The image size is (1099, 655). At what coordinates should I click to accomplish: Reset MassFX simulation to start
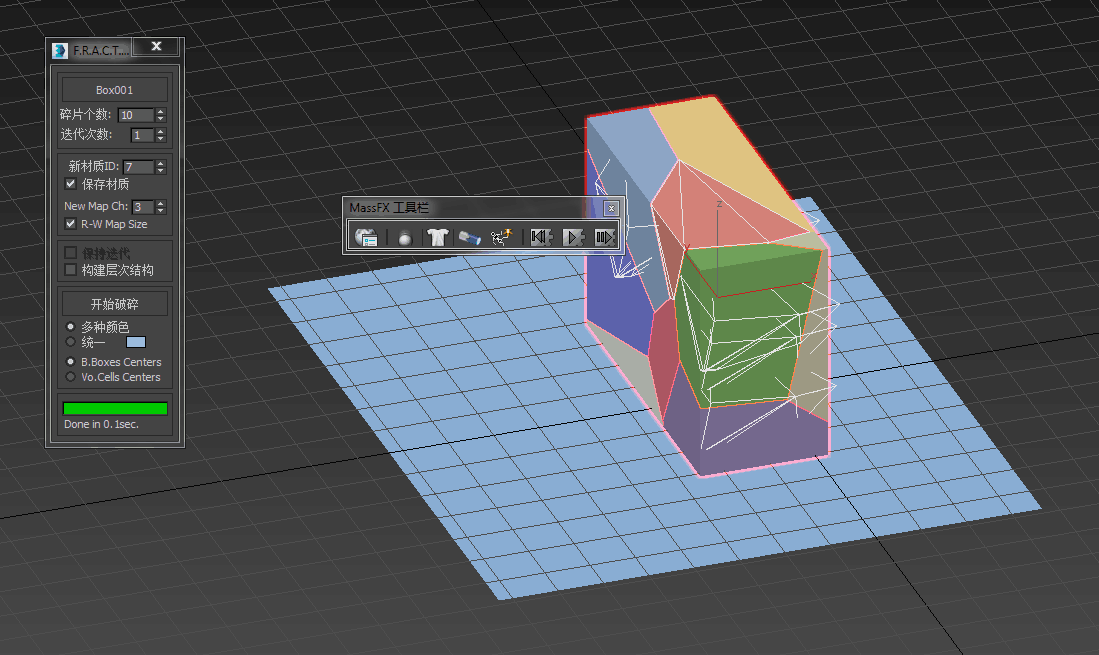[x=540, y=237]
